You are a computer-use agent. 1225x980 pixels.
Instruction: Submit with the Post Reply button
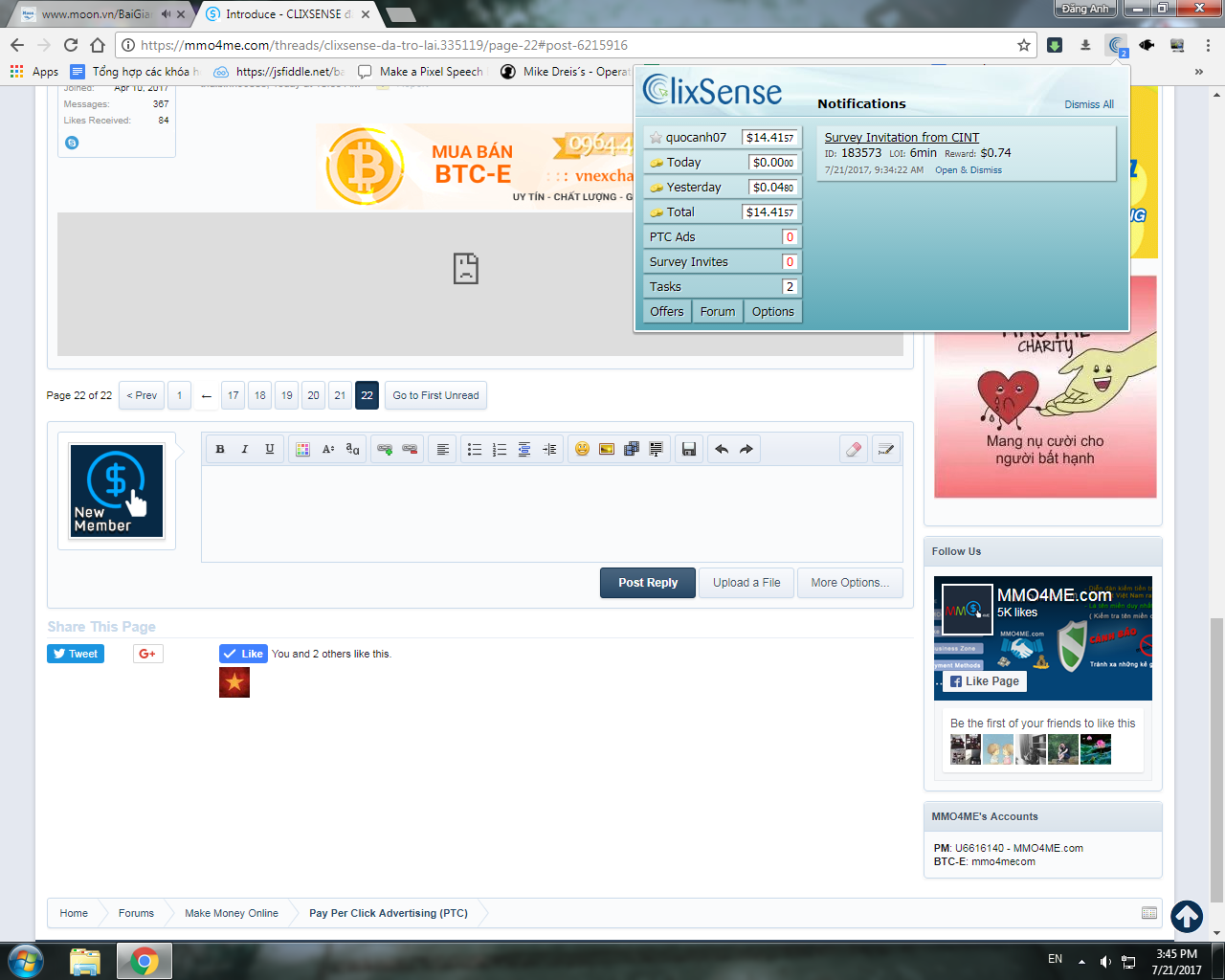[x=648, y=583]
